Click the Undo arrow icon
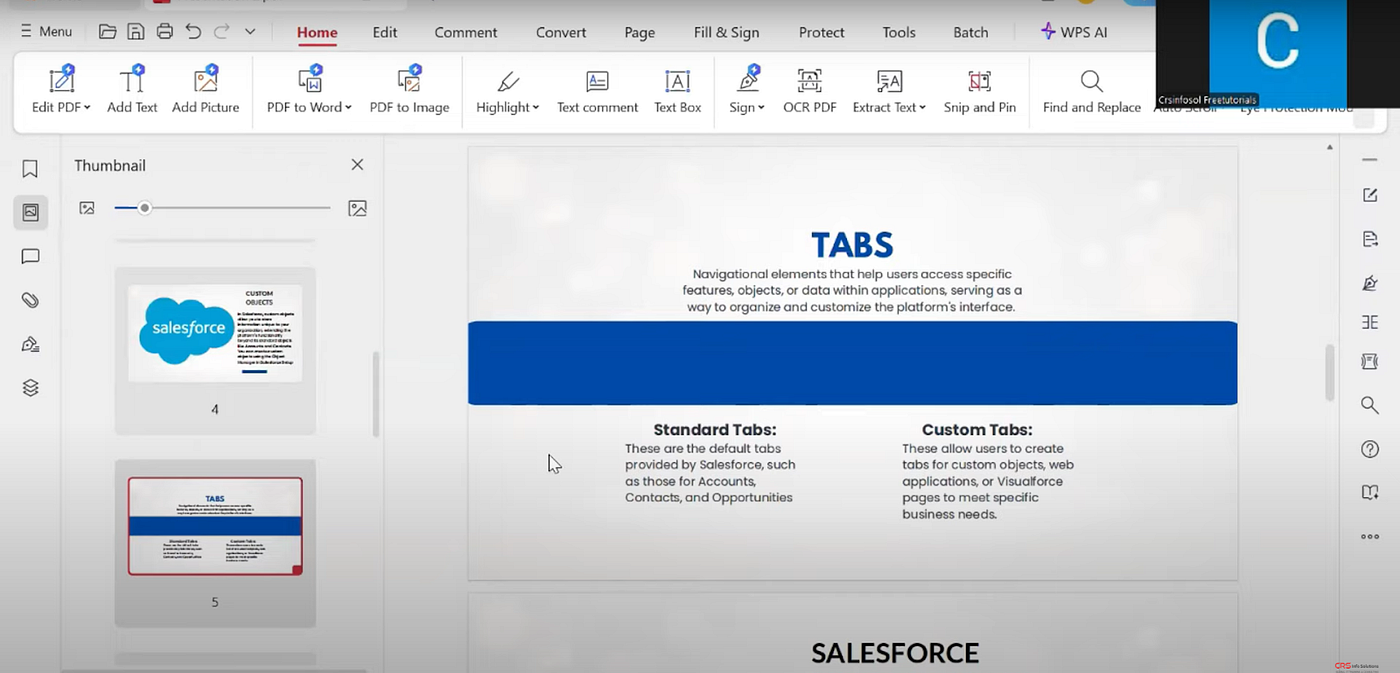 click(193, 32)
